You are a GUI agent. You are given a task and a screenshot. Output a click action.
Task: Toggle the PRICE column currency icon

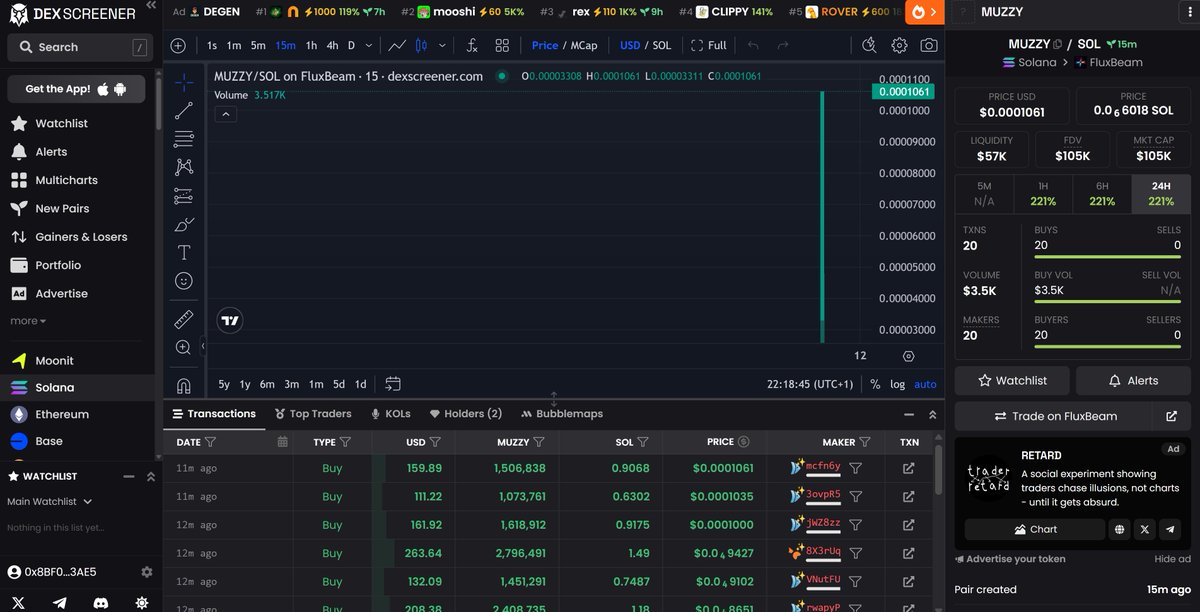pyautogui.click(x=743, y=441)
